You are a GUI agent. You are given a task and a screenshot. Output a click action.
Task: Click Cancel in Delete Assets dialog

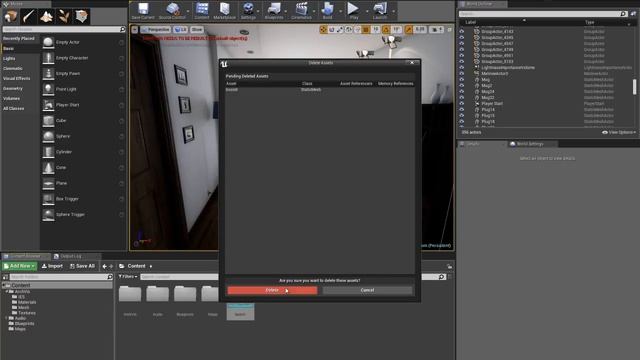point(367,290)
